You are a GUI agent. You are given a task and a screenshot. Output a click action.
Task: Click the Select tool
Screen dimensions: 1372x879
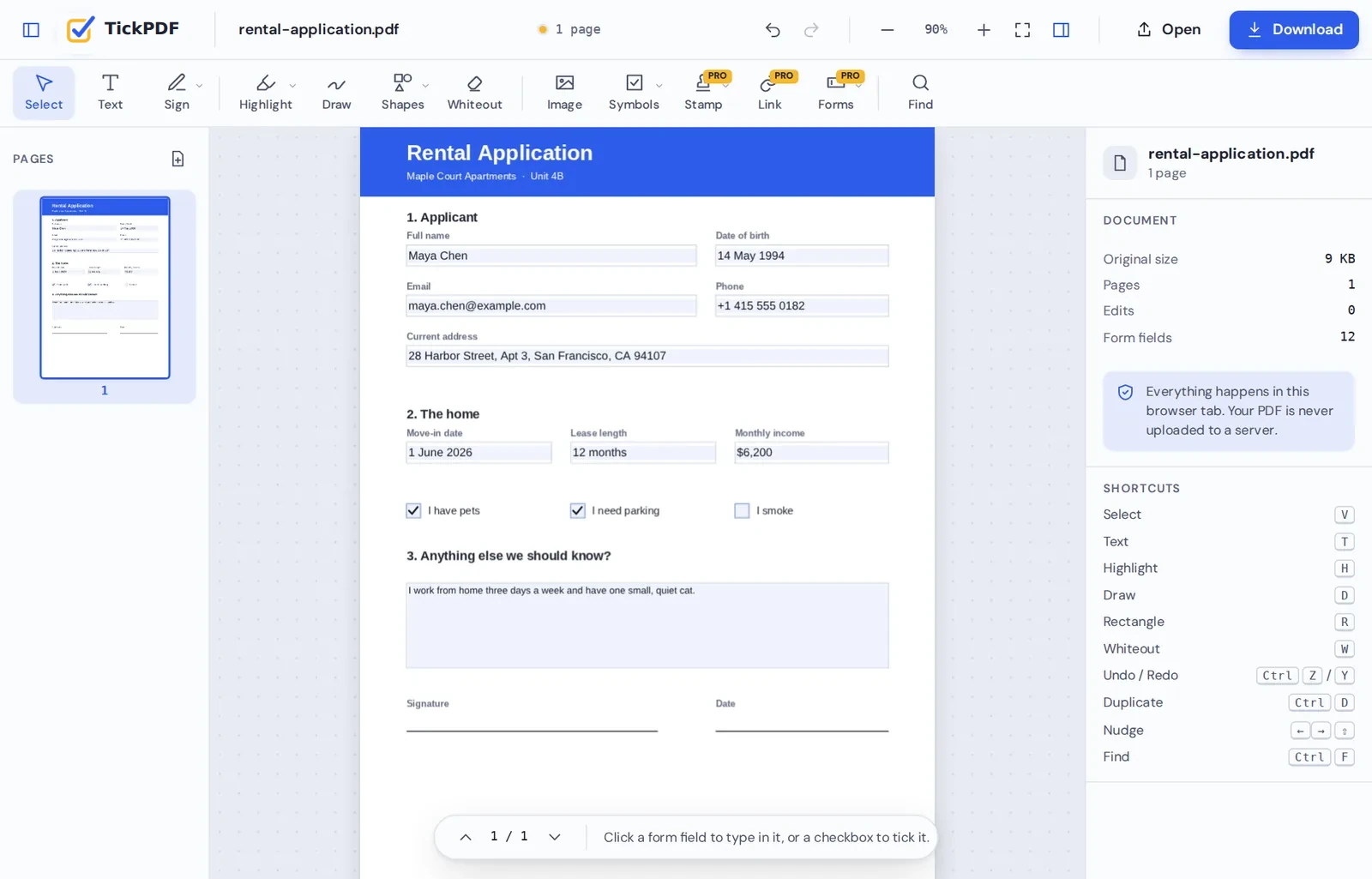44,93
